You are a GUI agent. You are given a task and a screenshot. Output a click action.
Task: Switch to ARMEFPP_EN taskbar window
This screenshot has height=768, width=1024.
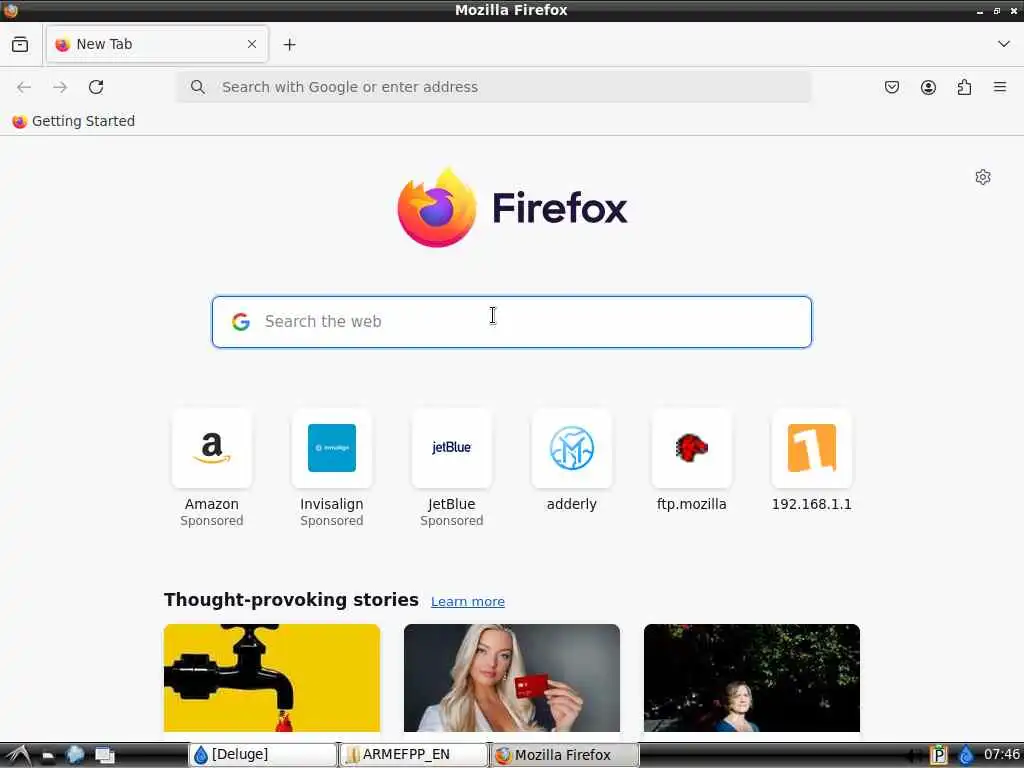click(x=414, y=754)
